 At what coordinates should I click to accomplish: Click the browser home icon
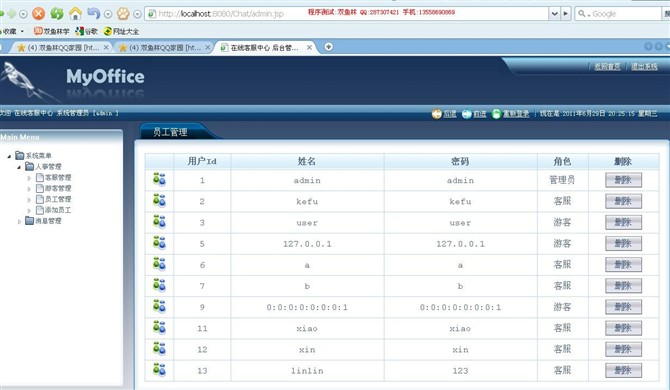click(75, 14)
